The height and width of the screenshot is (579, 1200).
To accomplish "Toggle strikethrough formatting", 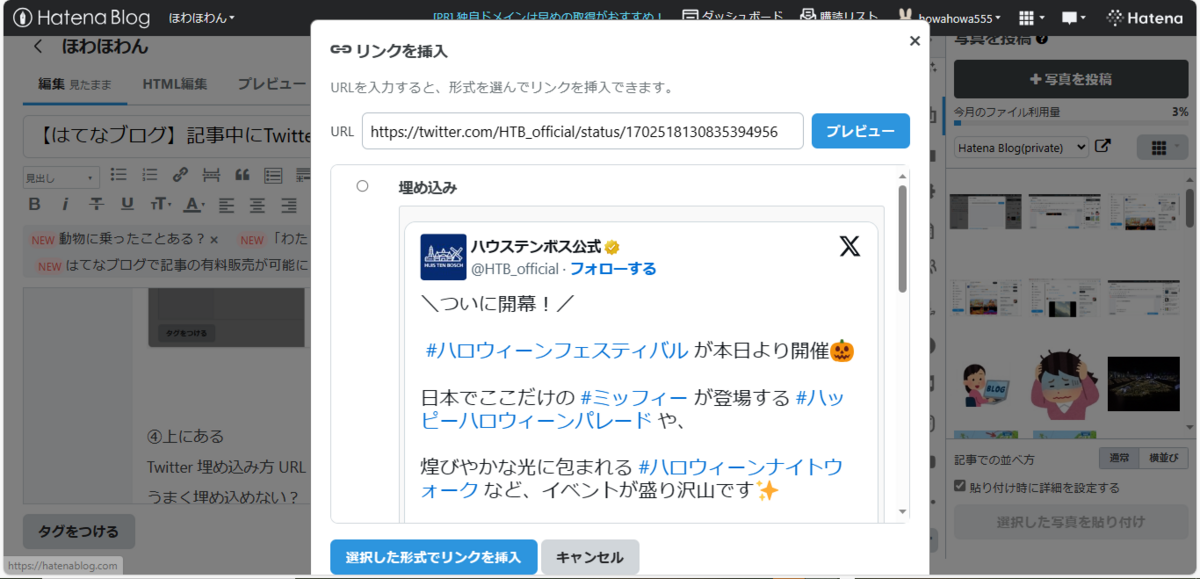I will [x=96, y=205].
